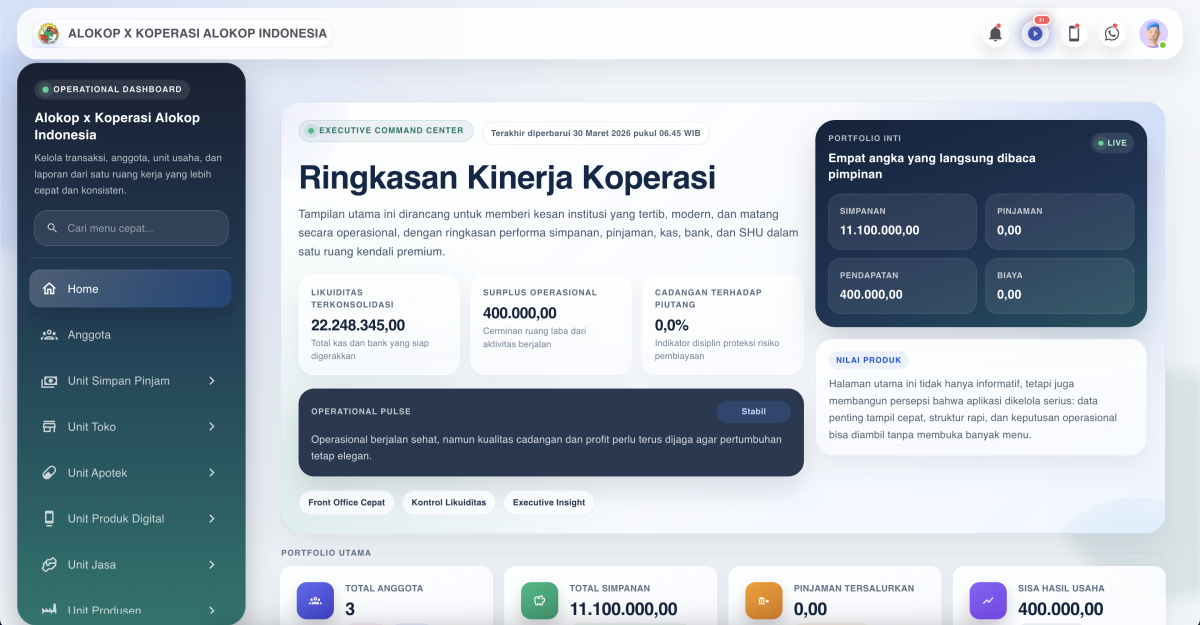Screen dimensions: 1200x625
Task: Open the user profile avatar
Action: (1153, 34)
